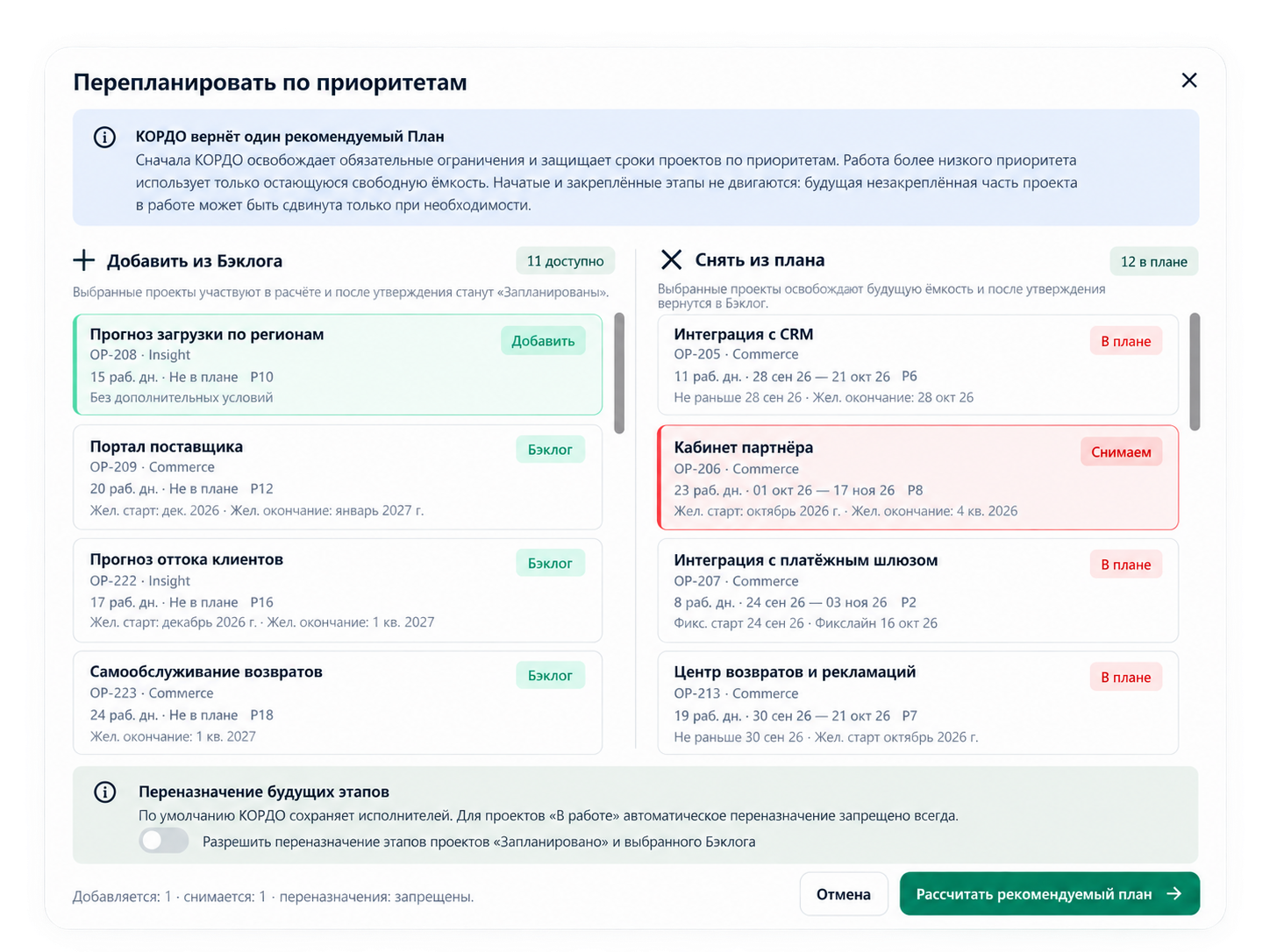Viewport: 1270px width, 952px height.
Task: Click КОРДО вернёт один рекомендуемый План heading
Action: point(289,137)
